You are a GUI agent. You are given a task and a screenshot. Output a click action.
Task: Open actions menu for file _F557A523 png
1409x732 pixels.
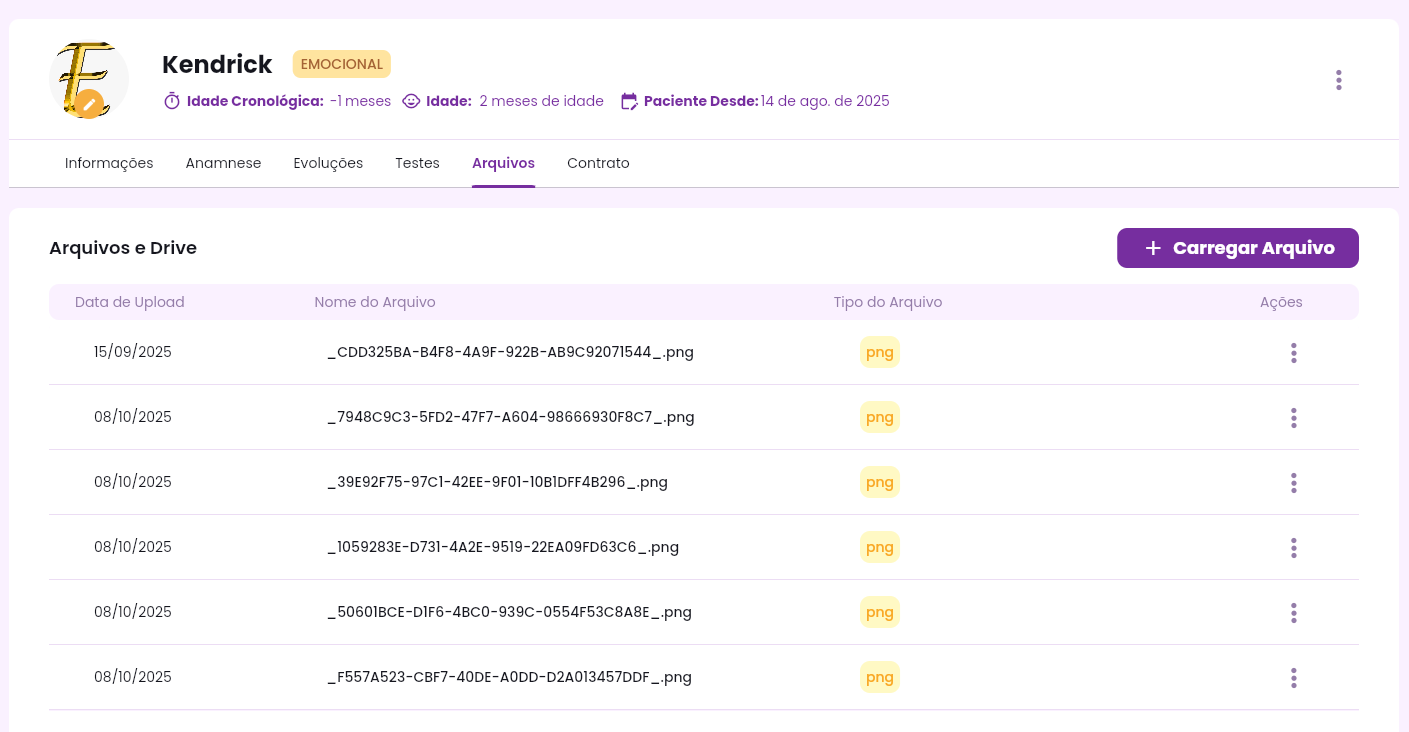click(1293, 678)
